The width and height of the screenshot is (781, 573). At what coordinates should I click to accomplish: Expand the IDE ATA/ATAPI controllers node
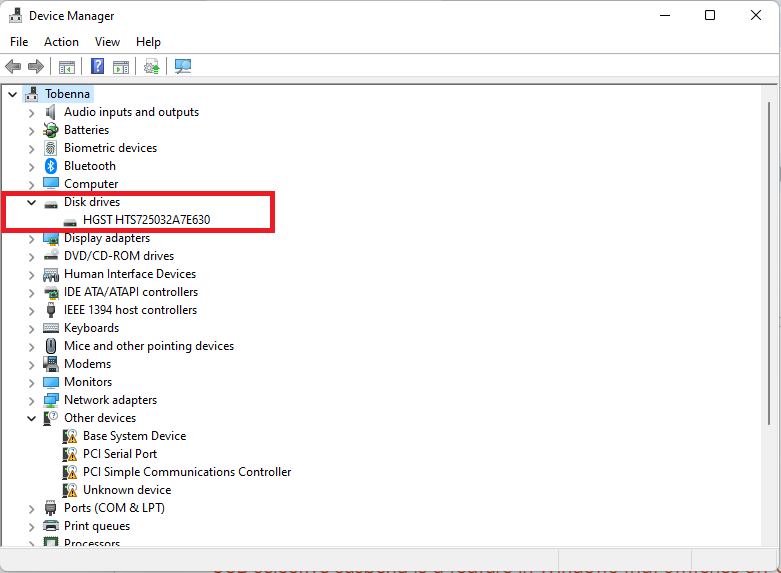[31, 293]
